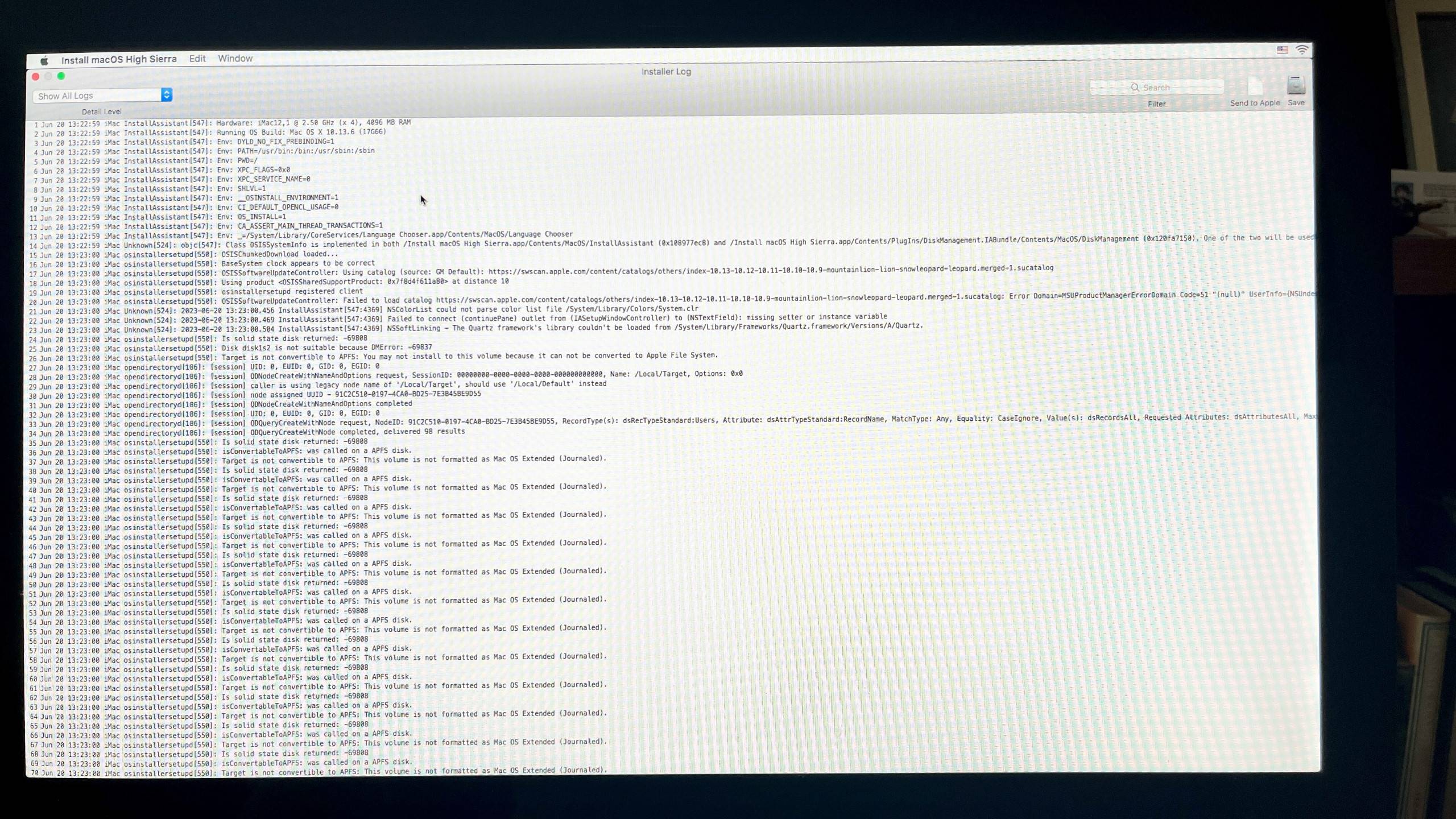The image size is (1456, 819).
Task: Select the ODNodeCreateWithNameAndOptions completed line
Action: point(221,405)
